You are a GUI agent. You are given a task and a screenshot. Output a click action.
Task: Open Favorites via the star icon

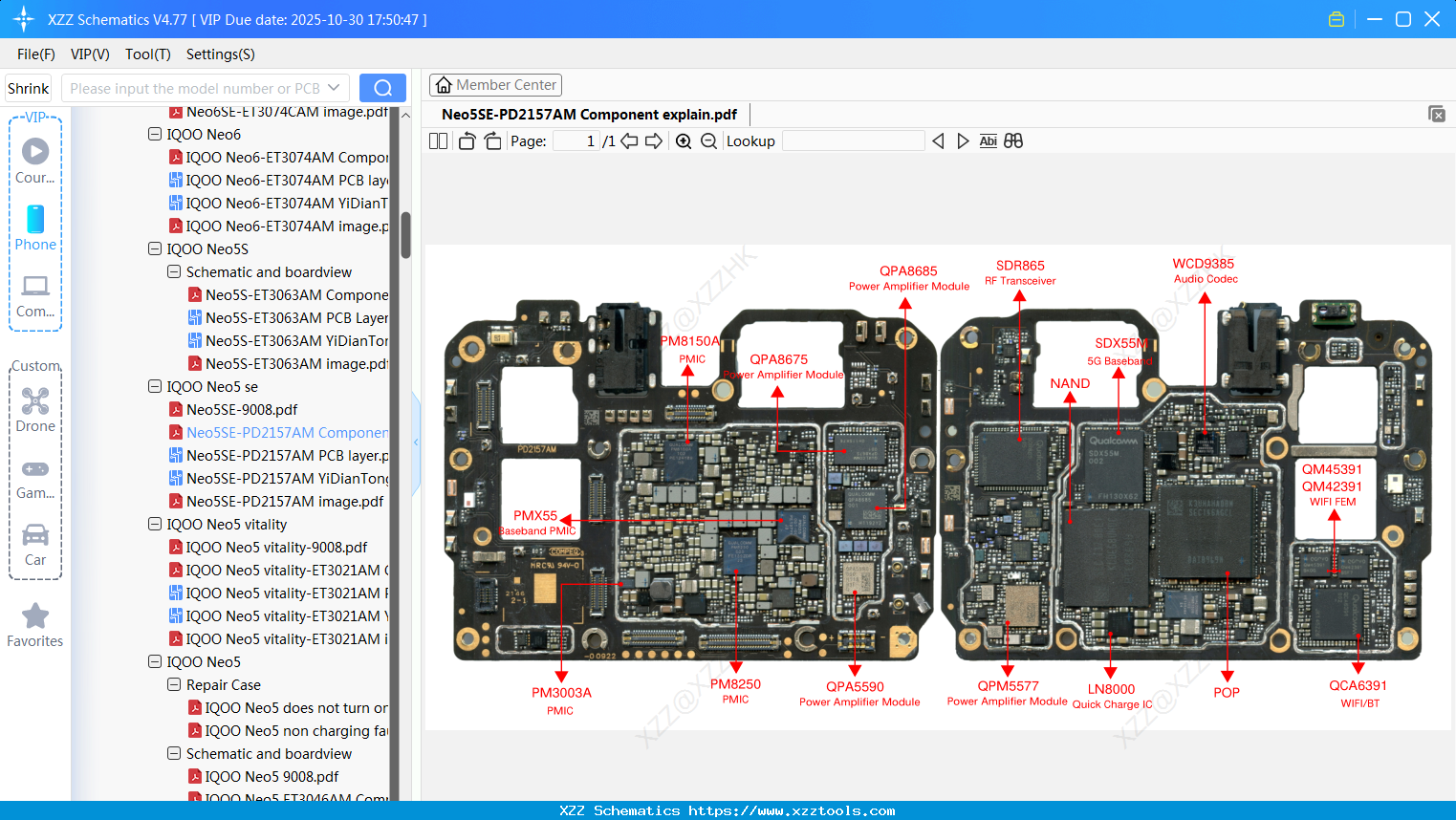tap(34, 615)
